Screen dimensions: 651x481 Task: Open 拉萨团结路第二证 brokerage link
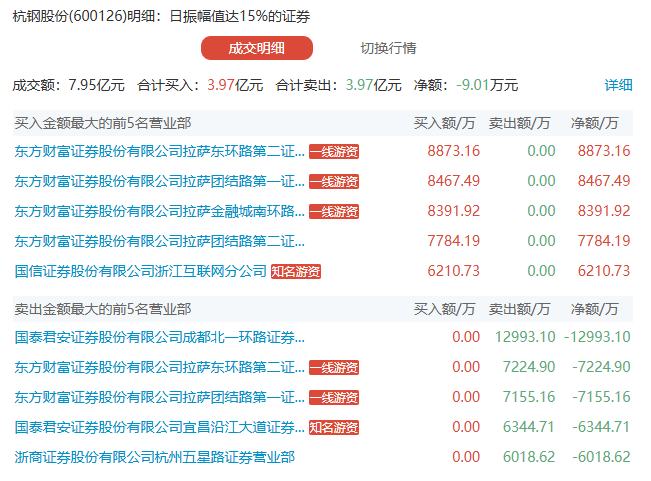click(x=159, y=241)
